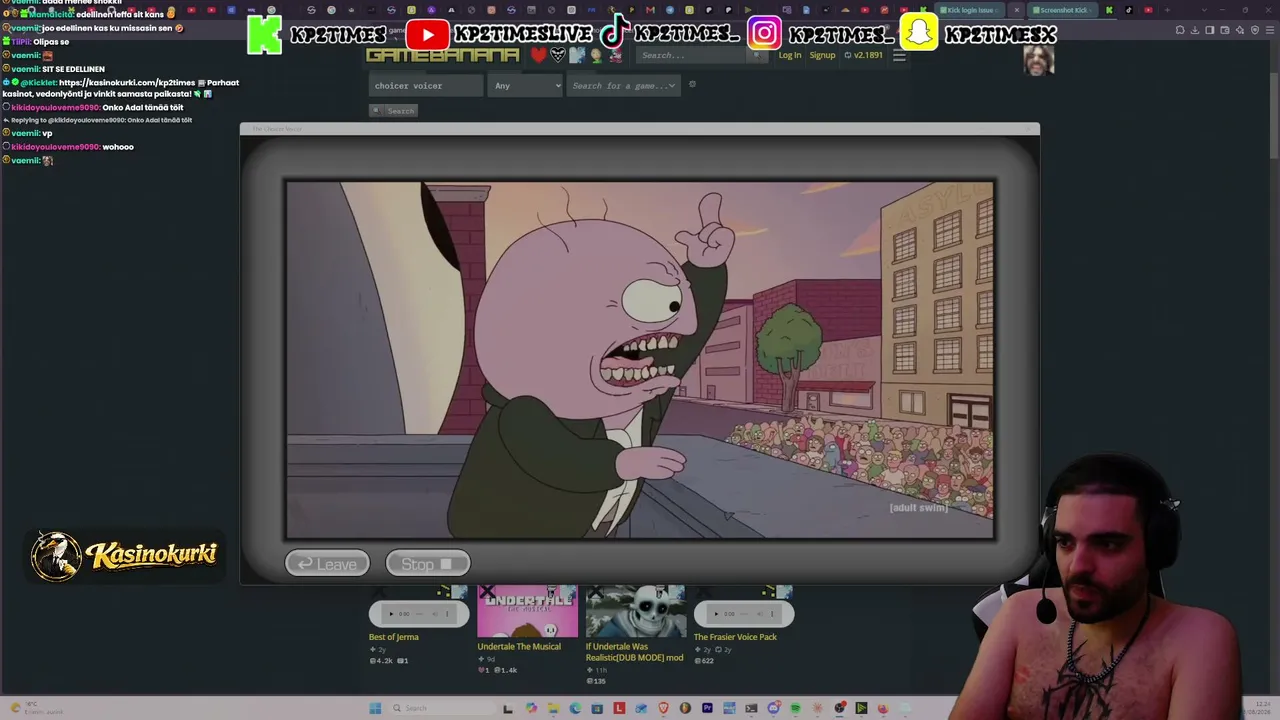Open the Windows Start menu
This screenshot has width=1280, height=720.
[375, 708]
